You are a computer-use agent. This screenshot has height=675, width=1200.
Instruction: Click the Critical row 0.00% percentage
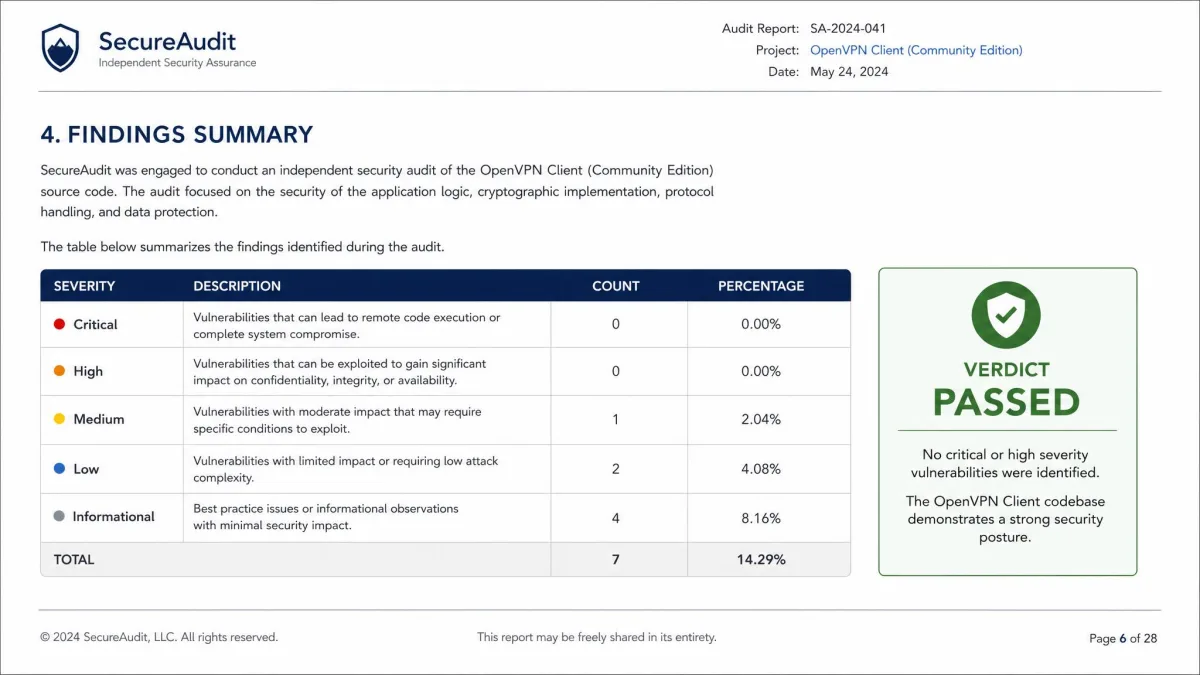pos(761,324)
